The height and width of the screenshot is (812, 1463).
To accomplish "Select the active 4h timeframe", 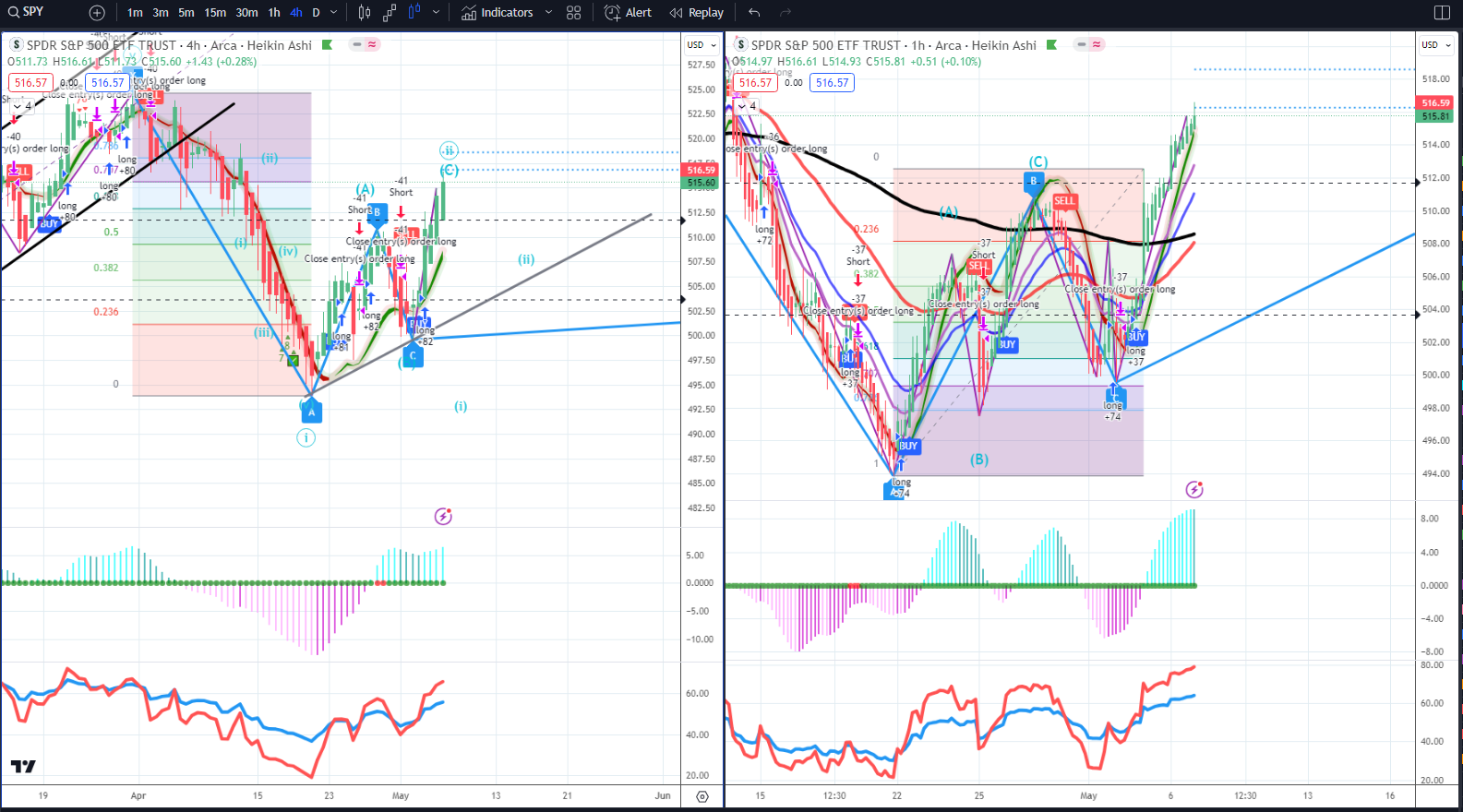I will pyautogui.click(x=295, y=13).
